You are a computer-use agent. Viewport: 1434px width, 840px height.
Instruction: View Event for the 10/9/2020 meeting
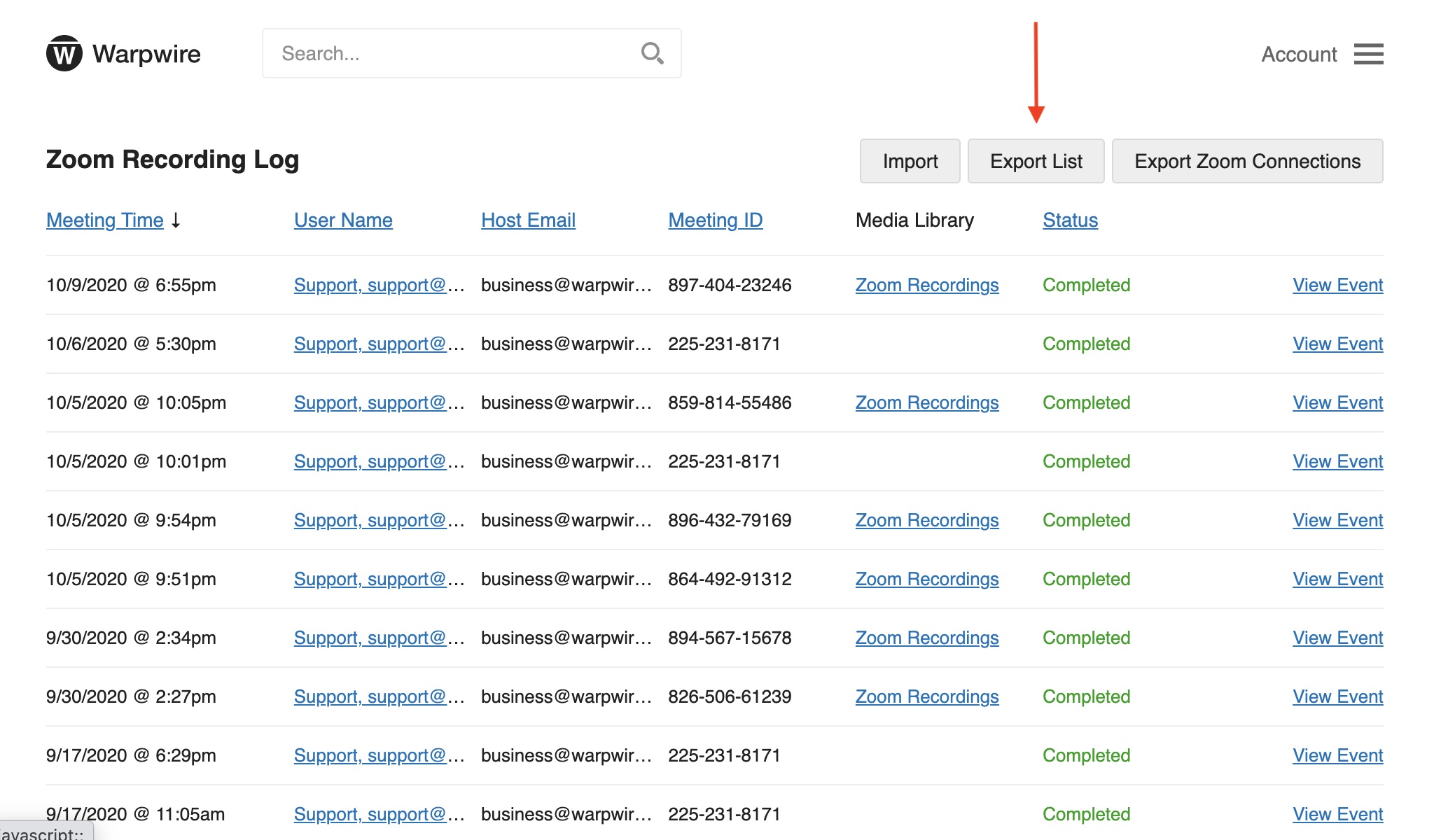[x=1337, y=285]
